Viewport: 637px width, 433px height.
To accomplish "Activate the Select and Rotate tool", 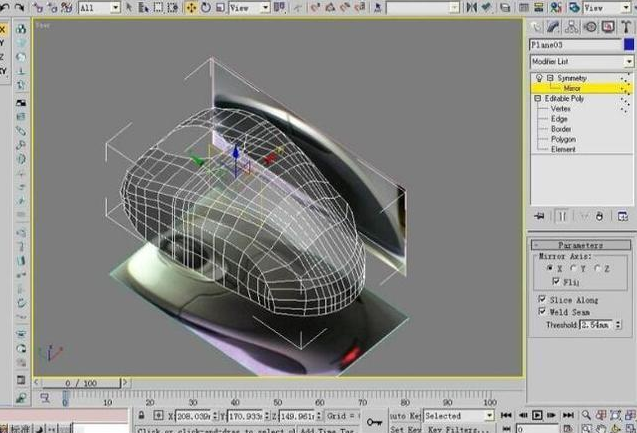I will 206,7.
